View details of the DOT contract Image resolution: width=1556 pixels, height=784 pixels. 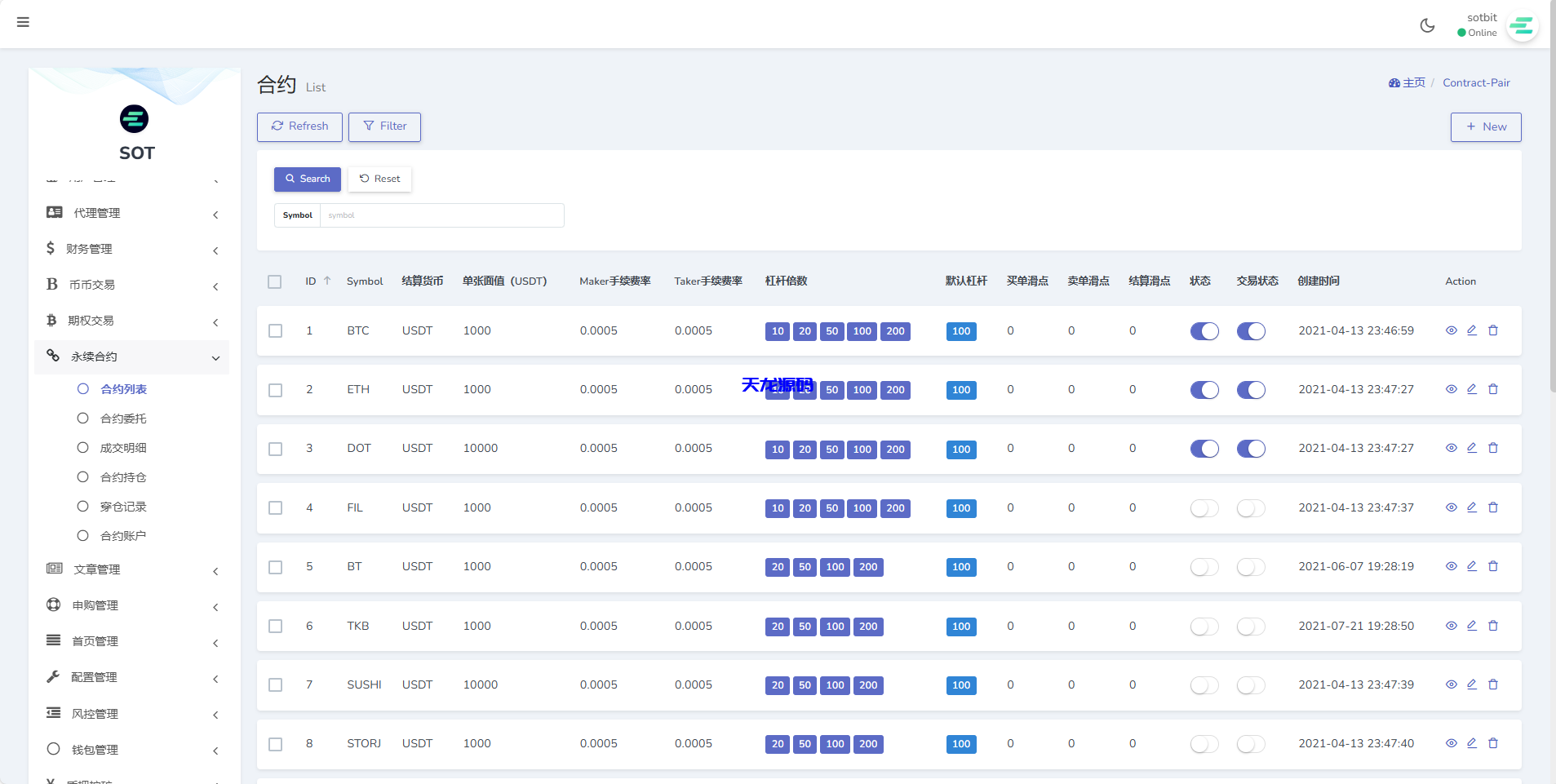[1452, 448]
